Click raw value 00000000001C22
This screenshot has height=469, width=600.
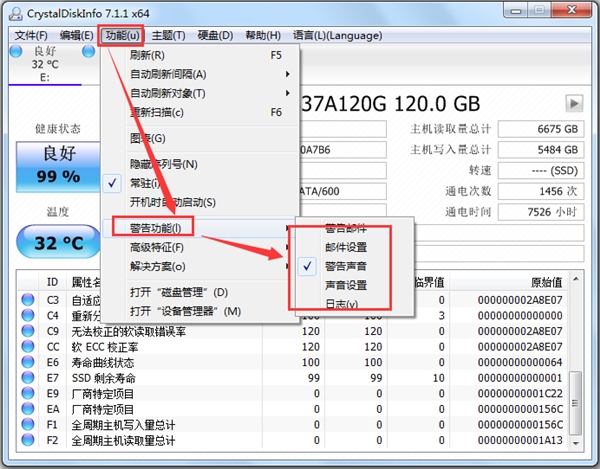(x=520, y=394)
